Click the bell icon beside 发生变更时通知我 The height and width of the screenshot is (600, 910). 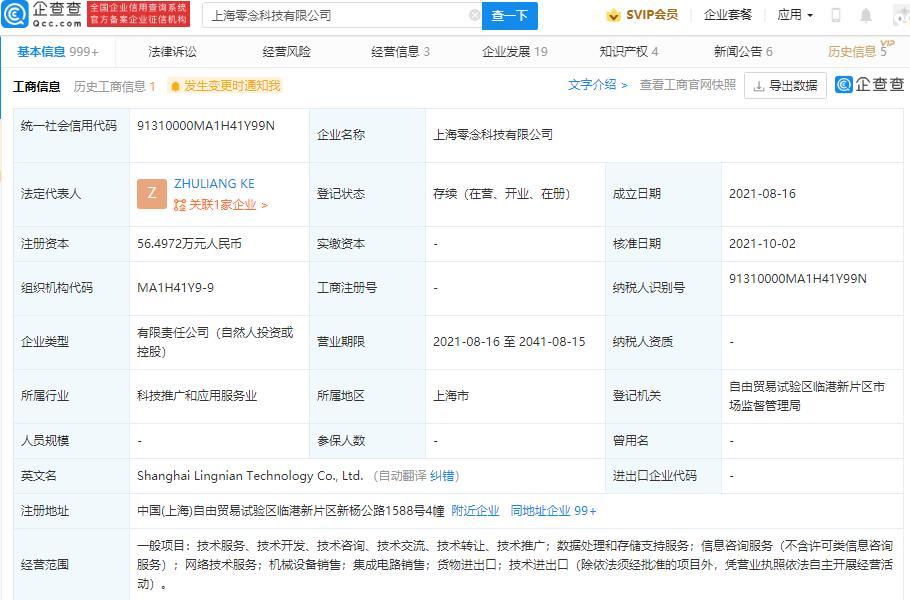[175, 86]
